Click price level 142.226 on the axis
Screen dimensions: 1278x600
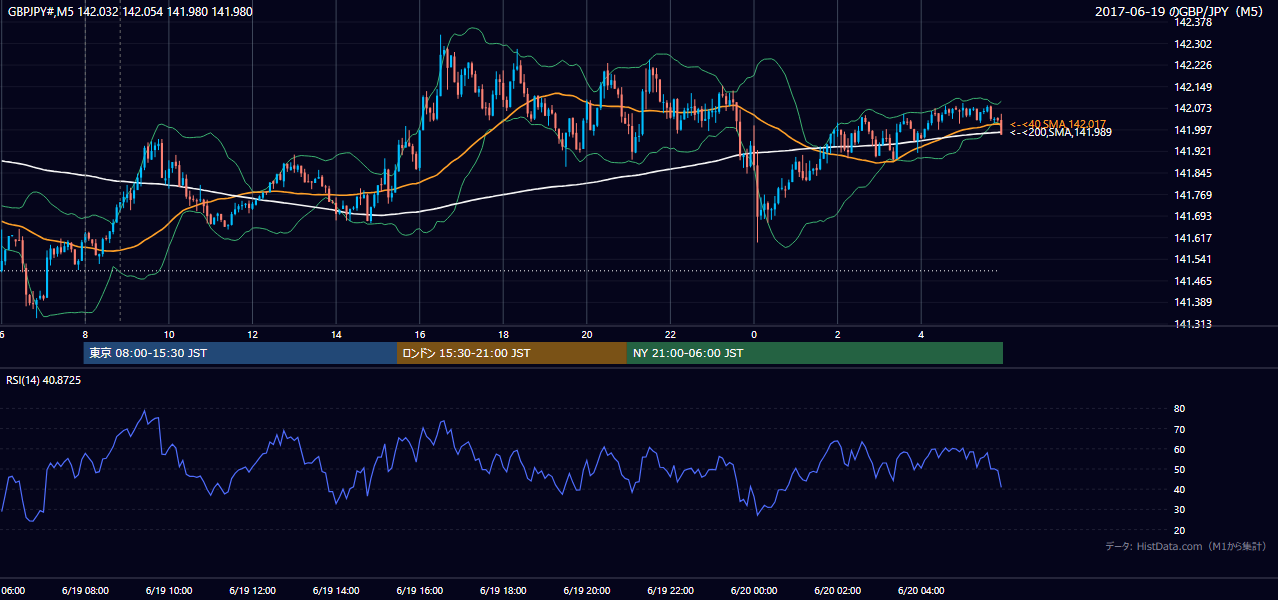point(1193,66)
